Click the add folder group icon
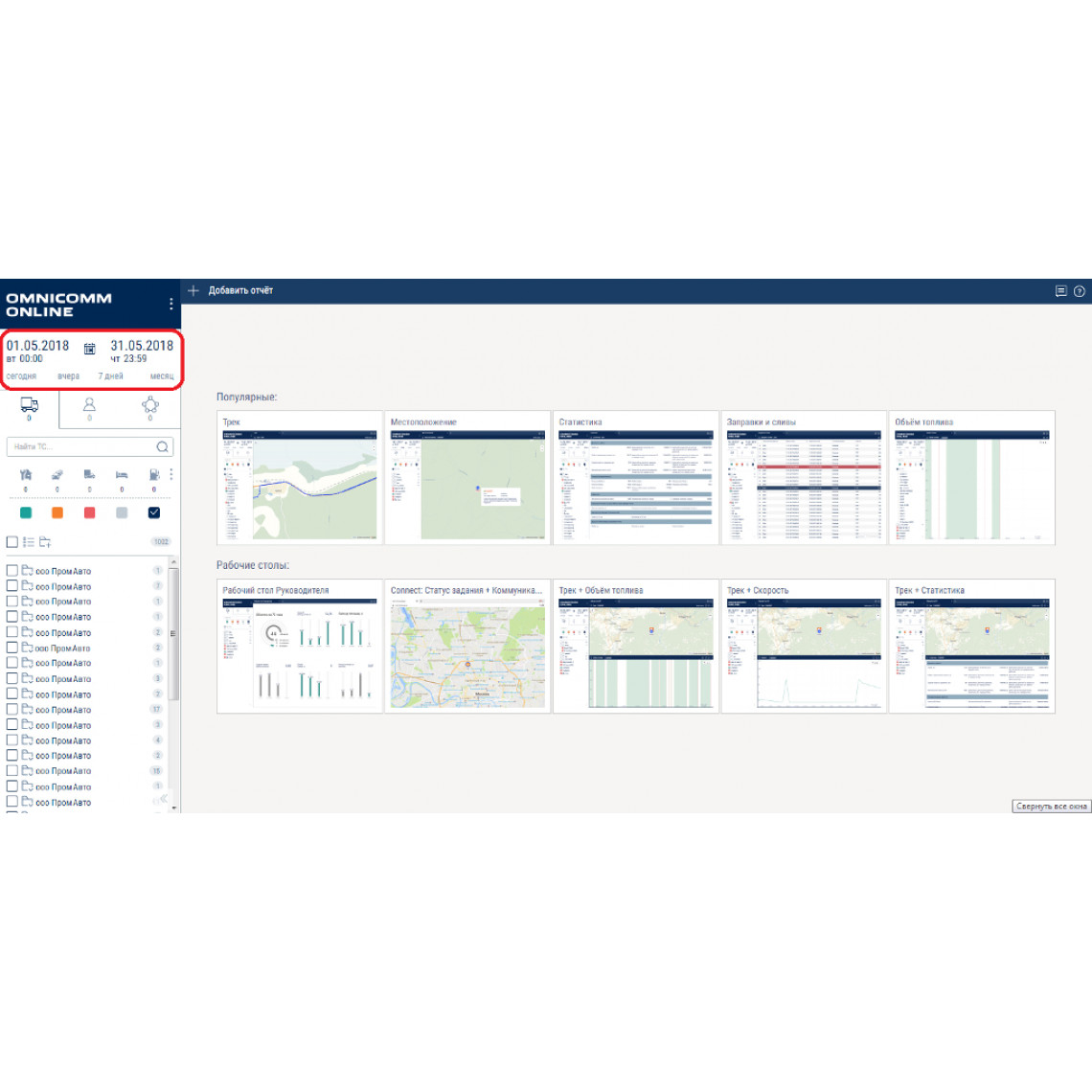The width and height of the screenshot is (1092, 1092). coord(45,542)
